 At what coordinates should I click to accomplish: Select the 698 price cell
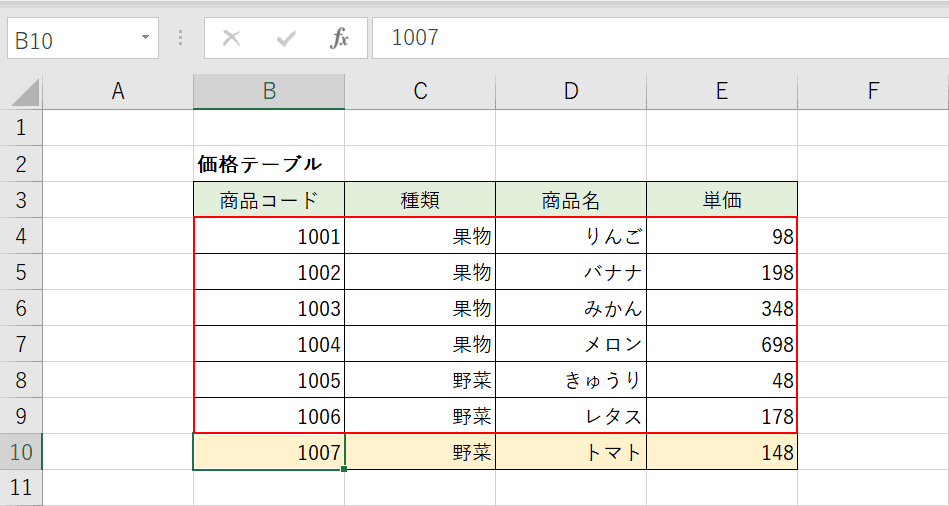[x=721, y=344]
